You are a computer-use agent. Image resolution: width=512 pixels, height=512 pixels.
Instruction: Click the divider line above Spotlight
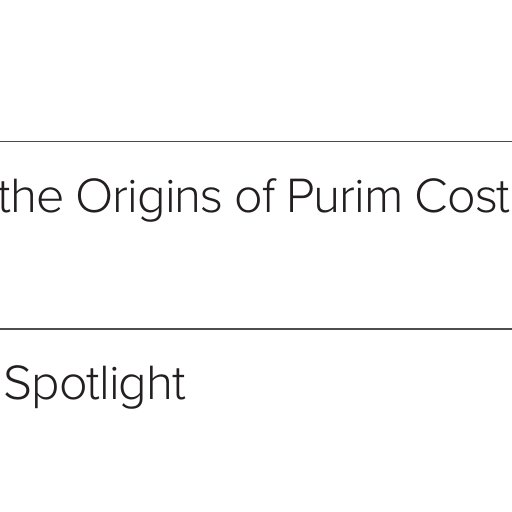256,329
